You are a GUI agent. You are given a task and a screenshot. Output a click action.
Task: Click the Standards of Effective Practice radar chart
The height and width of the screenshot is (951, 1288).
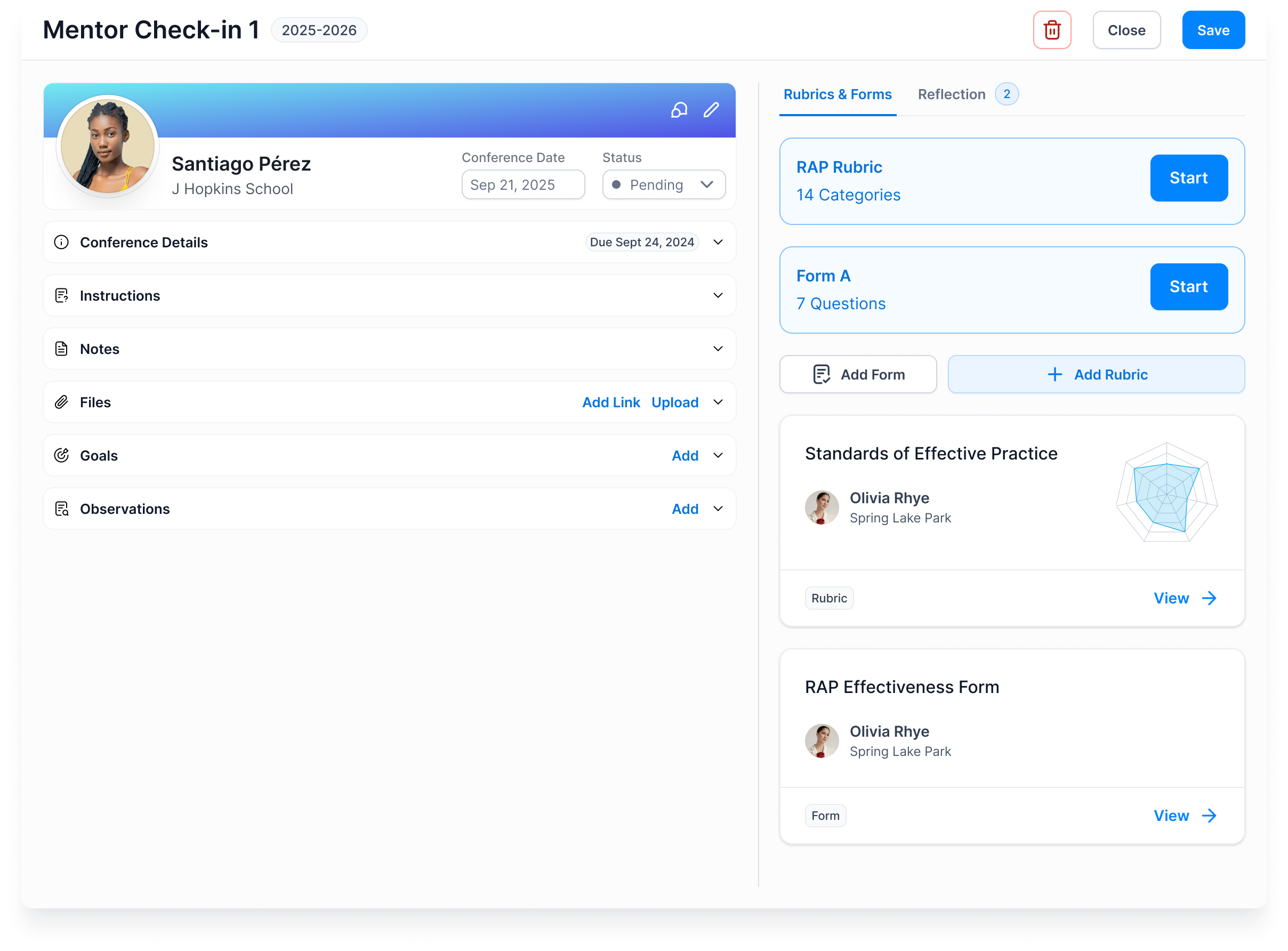tap(1166, 493)
